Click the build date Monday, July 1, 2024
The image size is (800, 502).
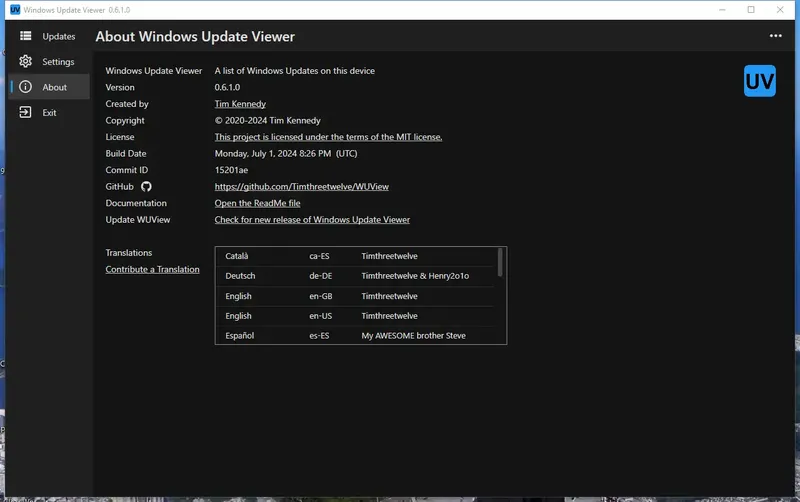(286, 154)
